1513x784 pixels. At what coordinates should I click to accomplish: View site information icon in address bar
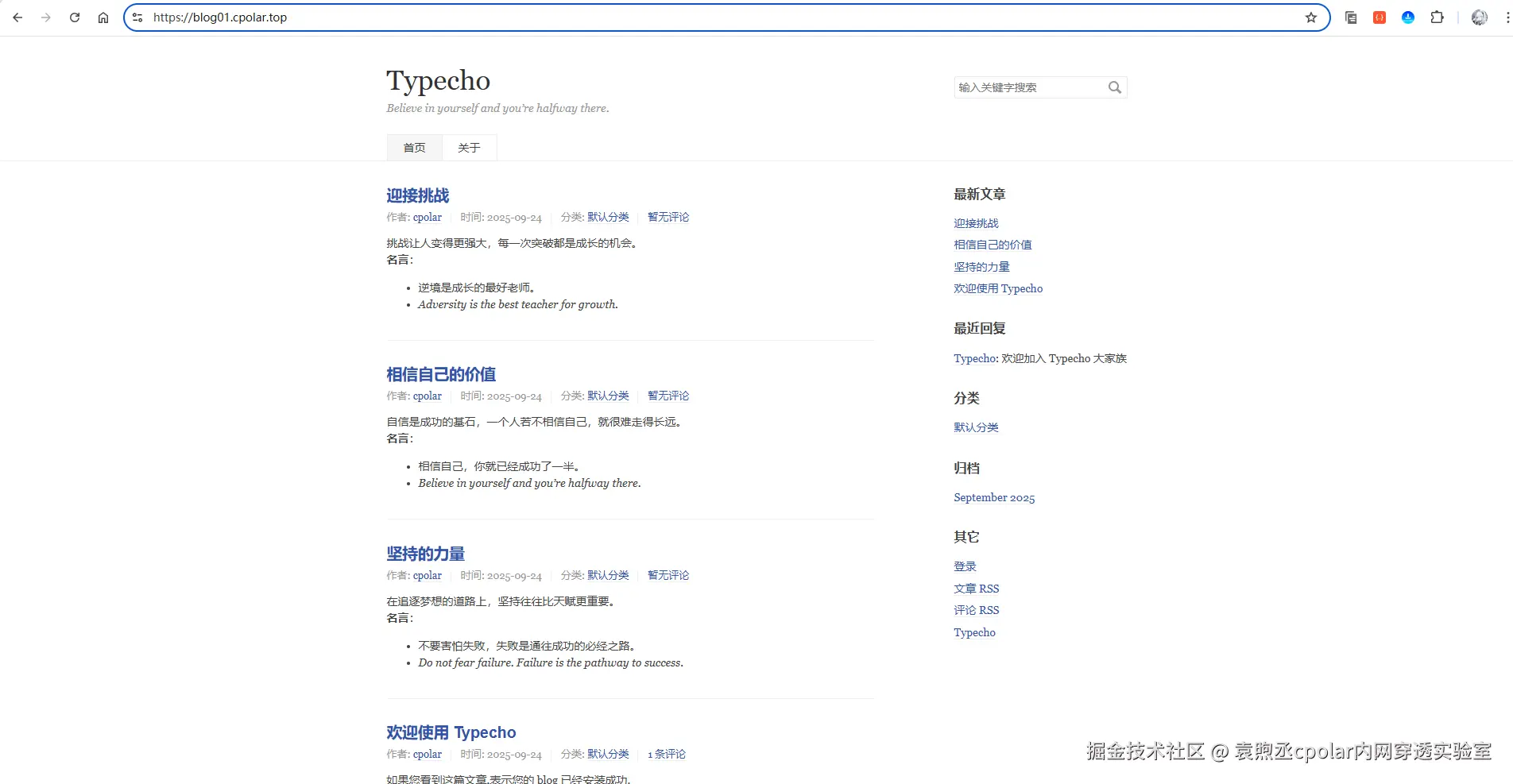click(137, 17)
